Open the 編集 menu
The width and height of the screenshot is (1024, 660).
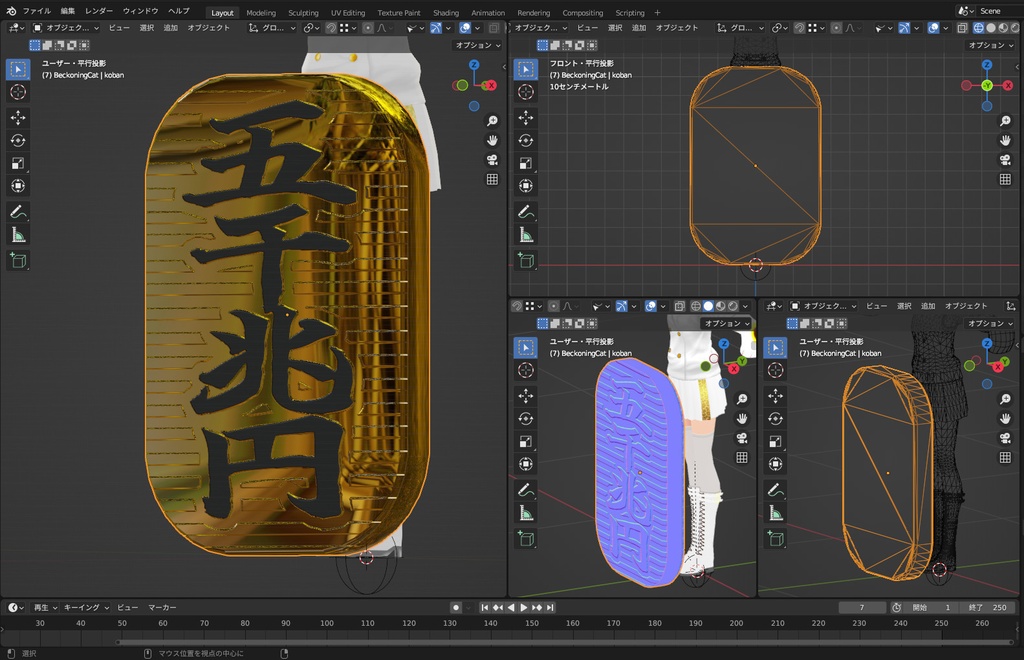pos(68,11)
